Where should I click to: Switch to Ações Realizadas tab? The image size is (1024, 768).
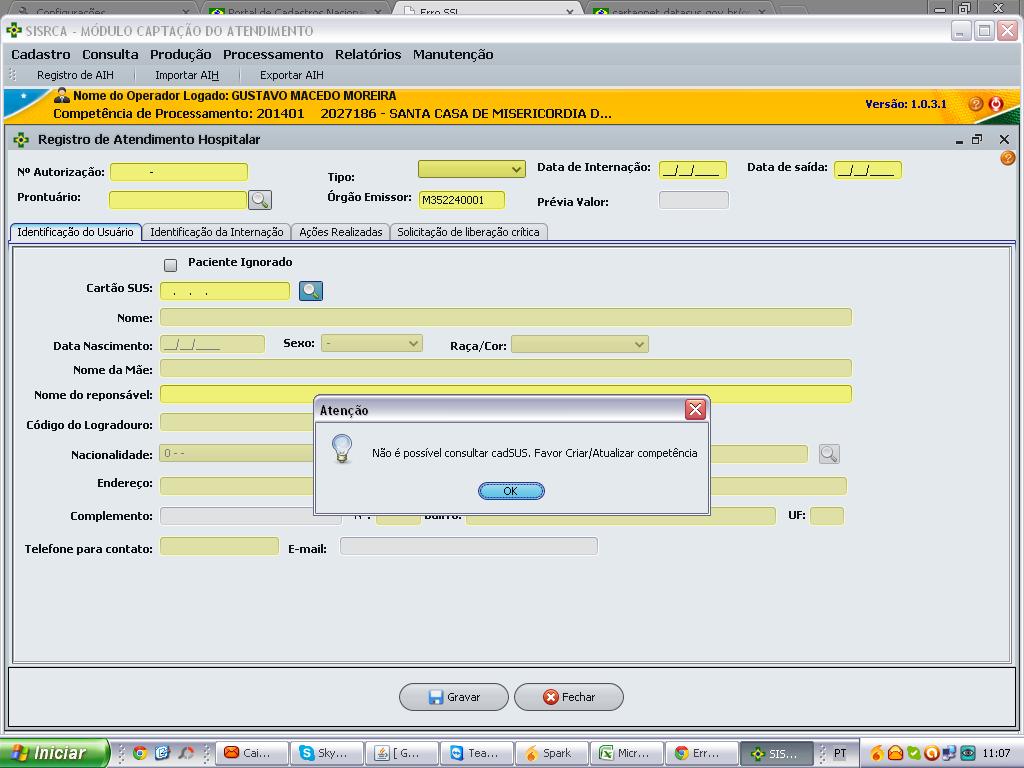340,232
